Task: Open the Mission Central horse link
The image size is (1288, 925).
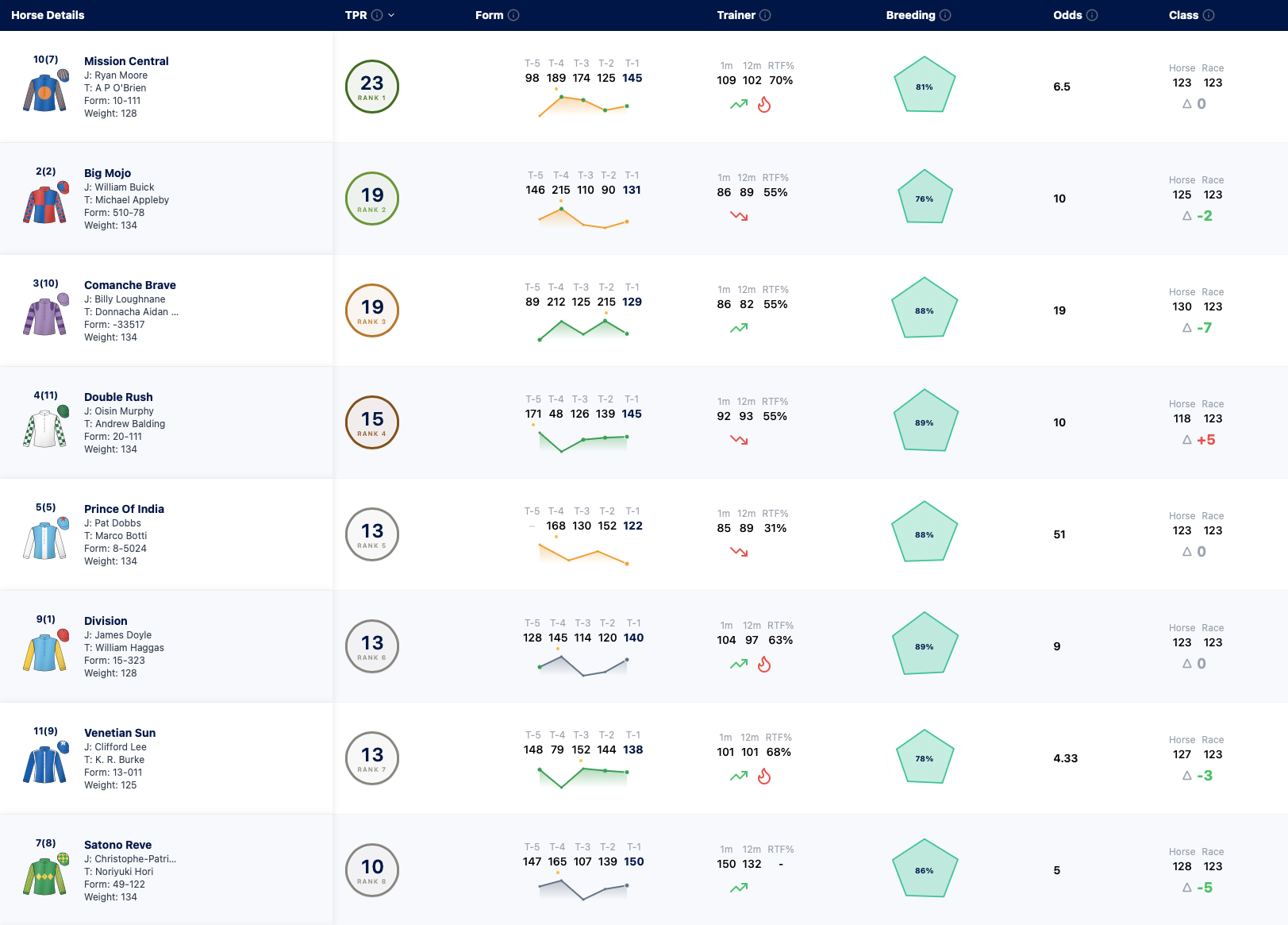Action: [126, 61]
